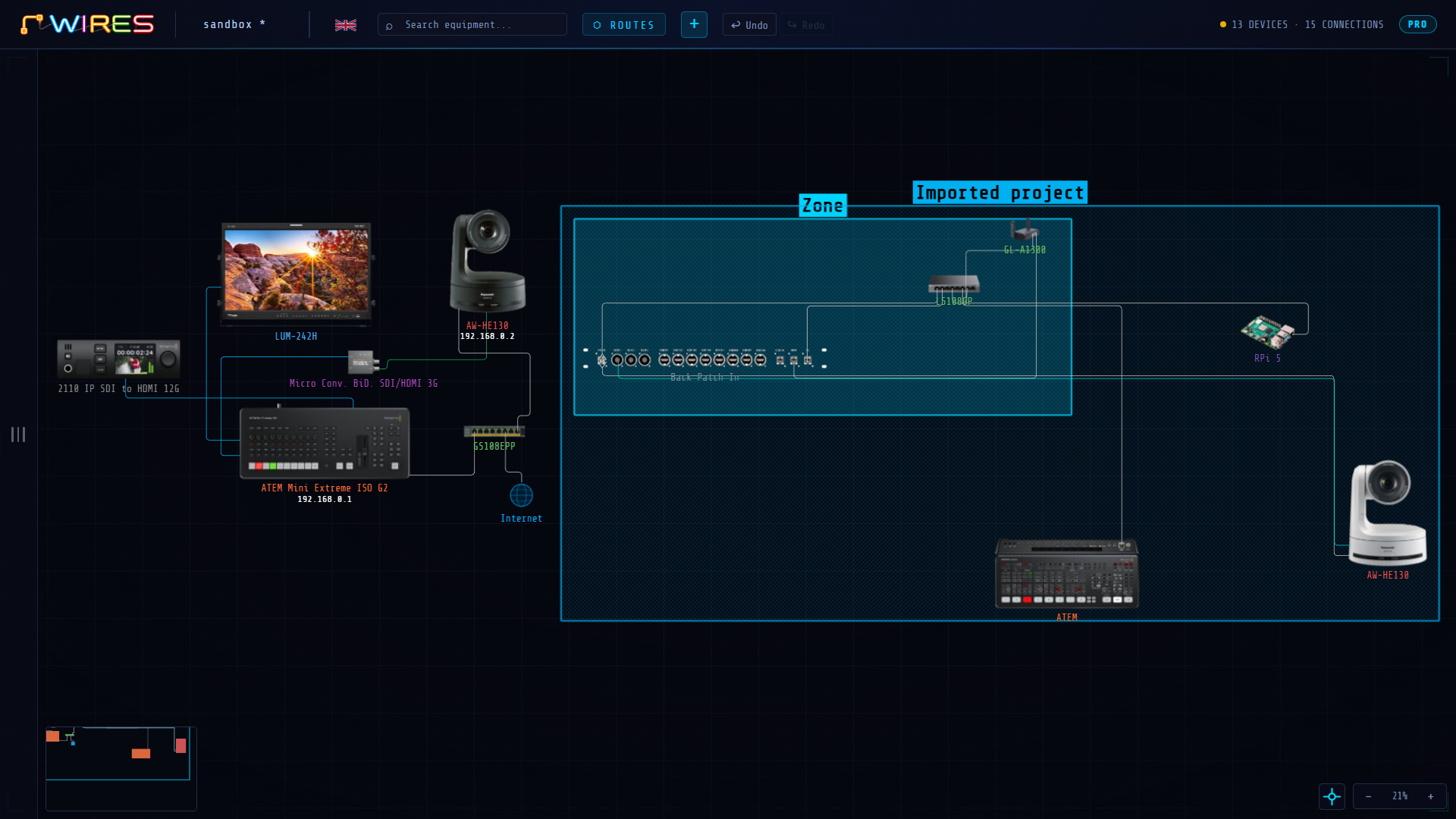1456x819 pixels.
Task: Undo the last action
Action: (749, 25)
